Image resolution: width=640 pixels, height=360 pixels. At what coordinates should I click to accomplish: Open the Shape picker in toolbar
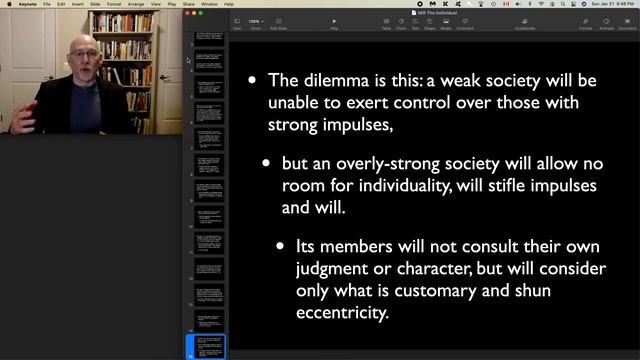click(429, 24)
